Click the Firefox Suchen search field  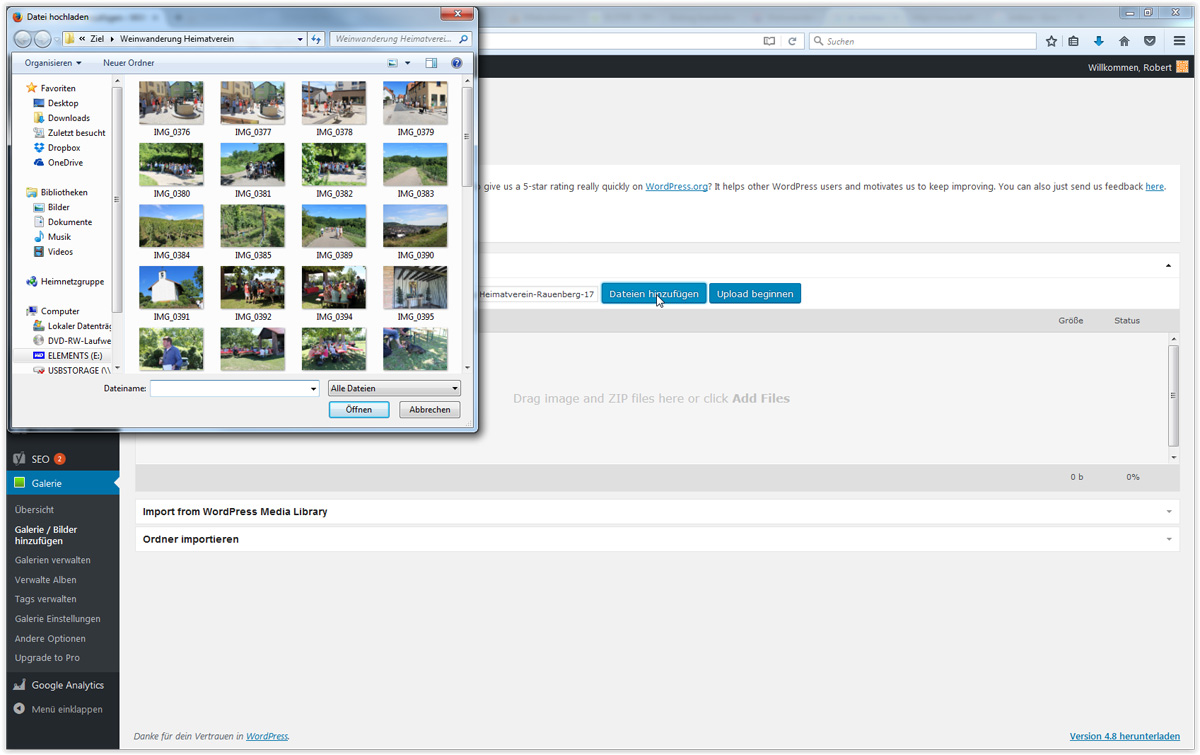pyautogui.click(x=922, y=41)
